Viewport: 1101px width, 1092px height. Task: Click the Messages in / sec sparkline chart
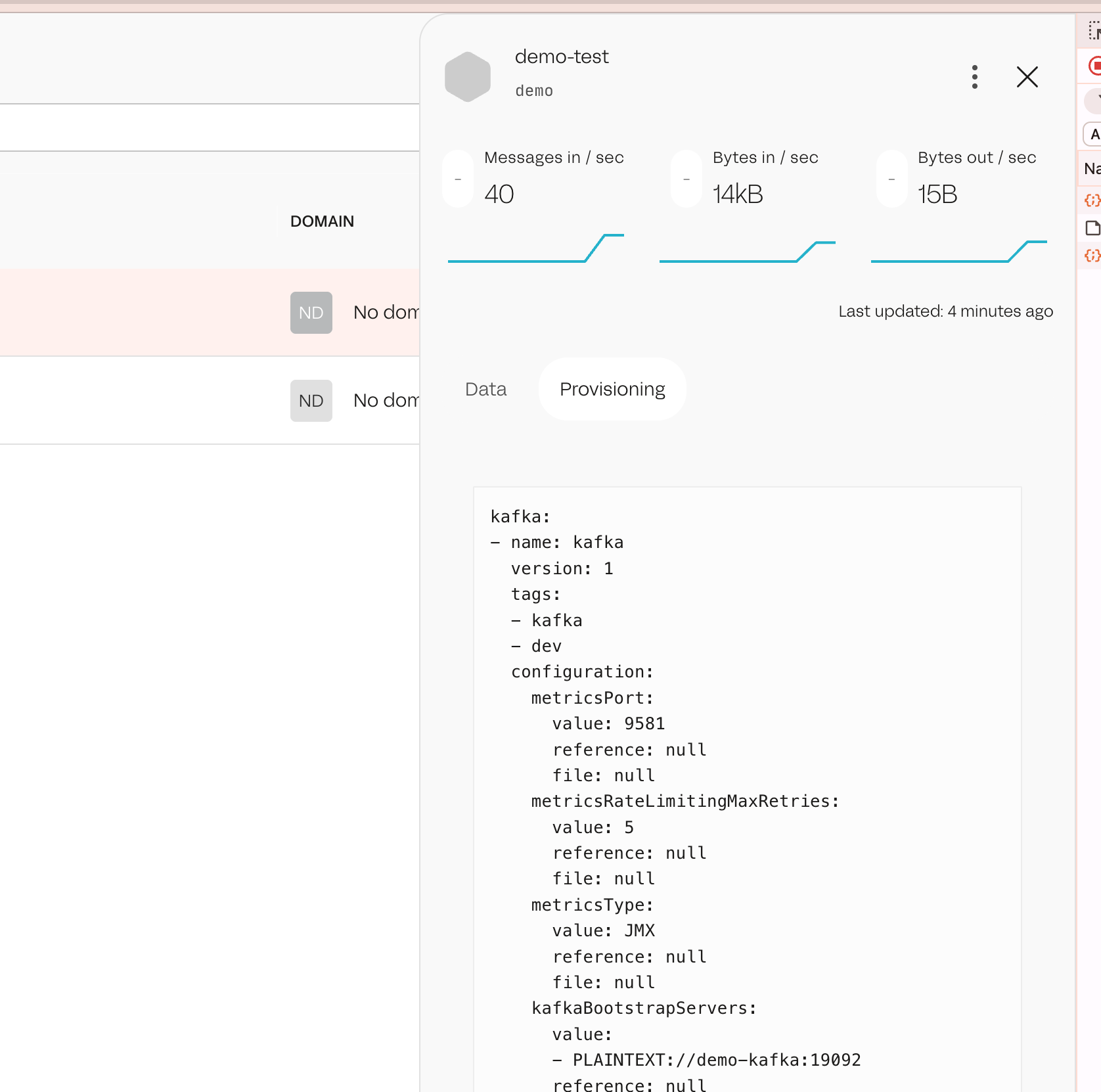pos(535,248)
